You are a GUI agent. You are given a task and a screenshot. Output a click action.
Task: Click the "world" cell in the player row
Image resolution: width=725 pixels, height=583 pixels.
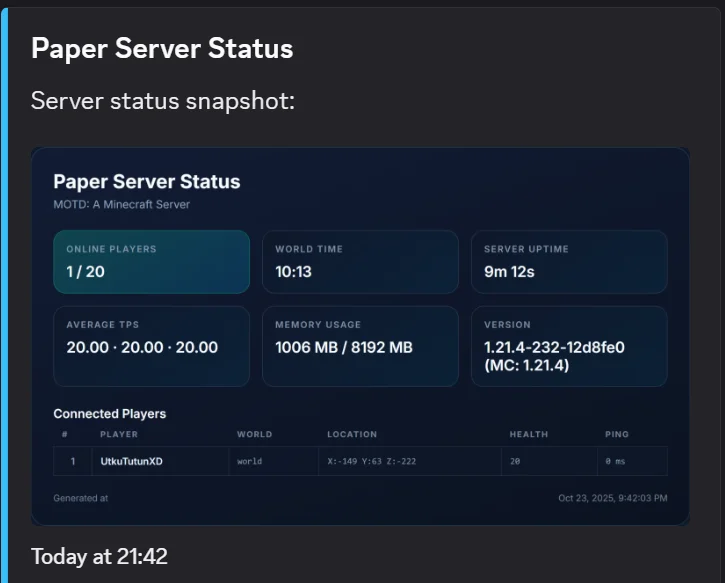click(274, 461)
